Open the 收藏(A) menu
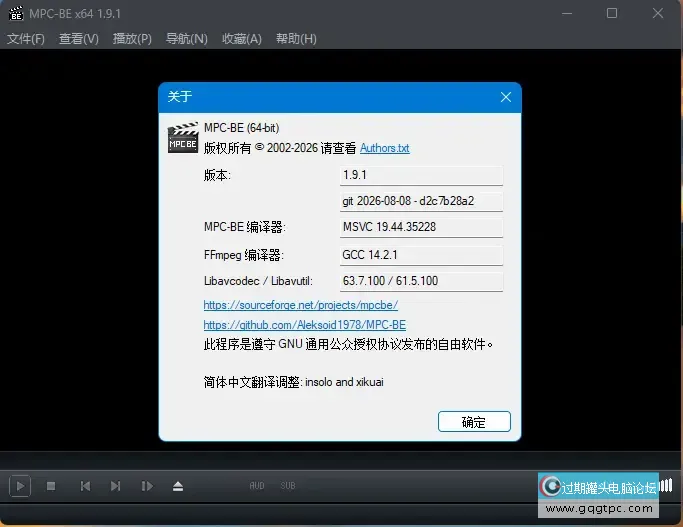Screen dimensions: 683x527 242,39
